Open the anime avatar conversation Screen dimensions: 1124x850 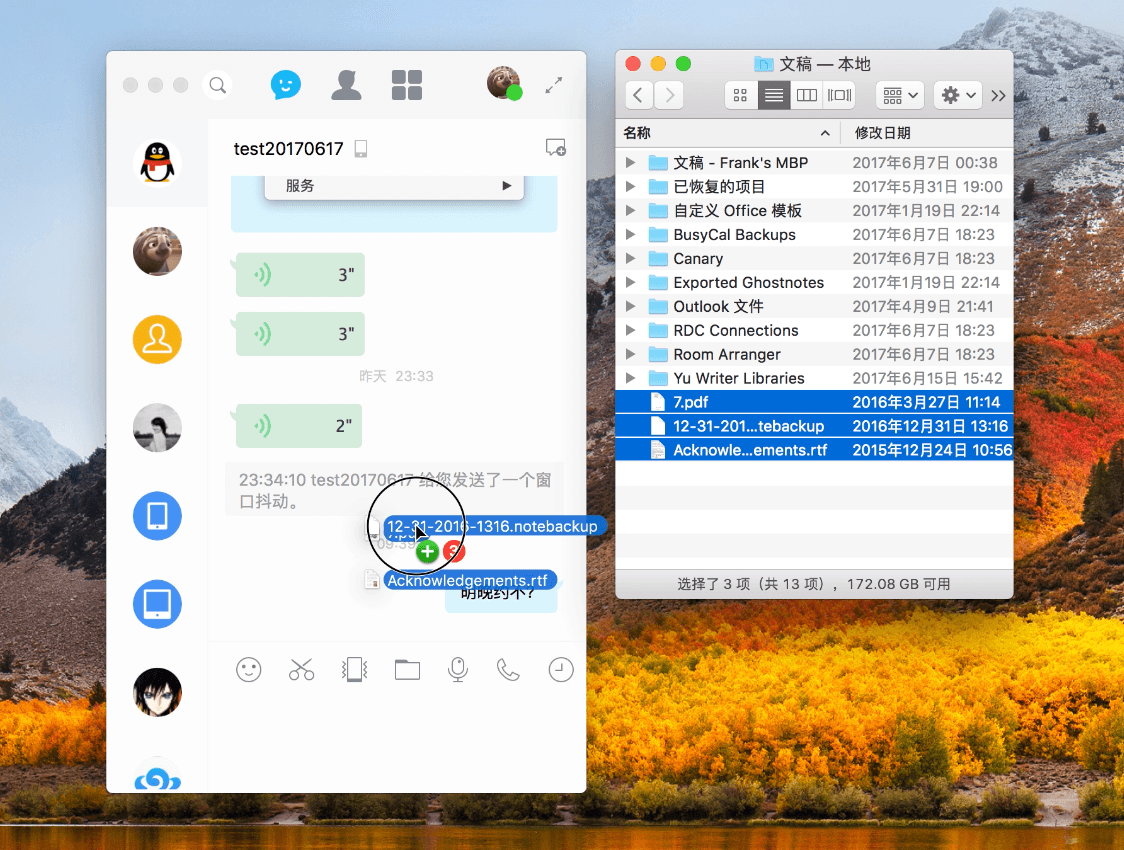(x=157, y=692)
